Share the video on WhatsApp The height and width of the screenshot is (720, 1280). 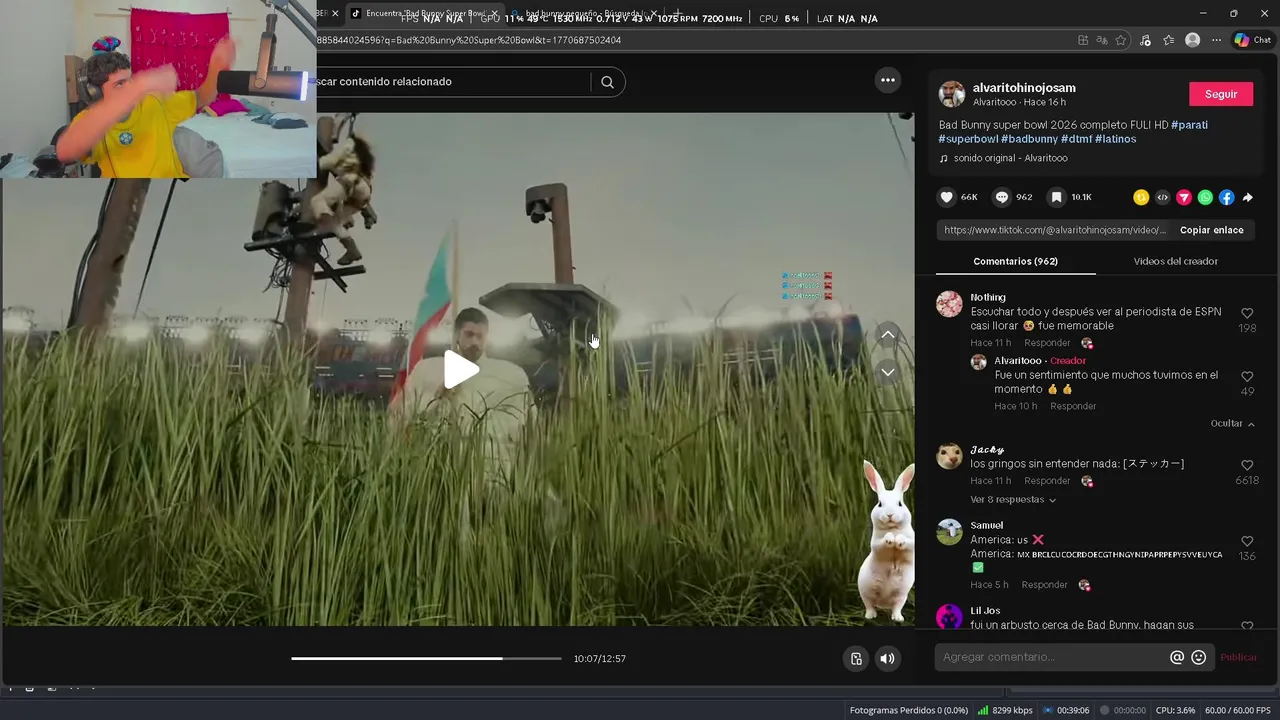coord(1205,198)
